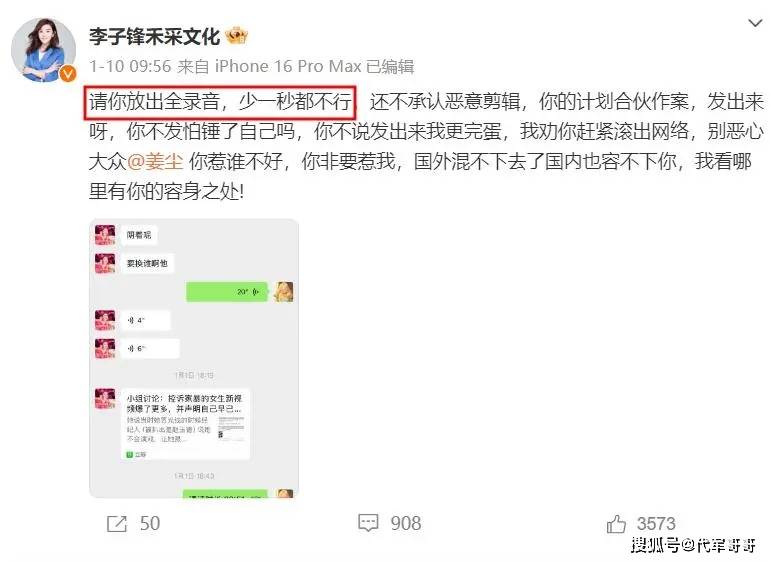
Task: Click the 已编辑 edited label
Action: click(x=390, y=66)
